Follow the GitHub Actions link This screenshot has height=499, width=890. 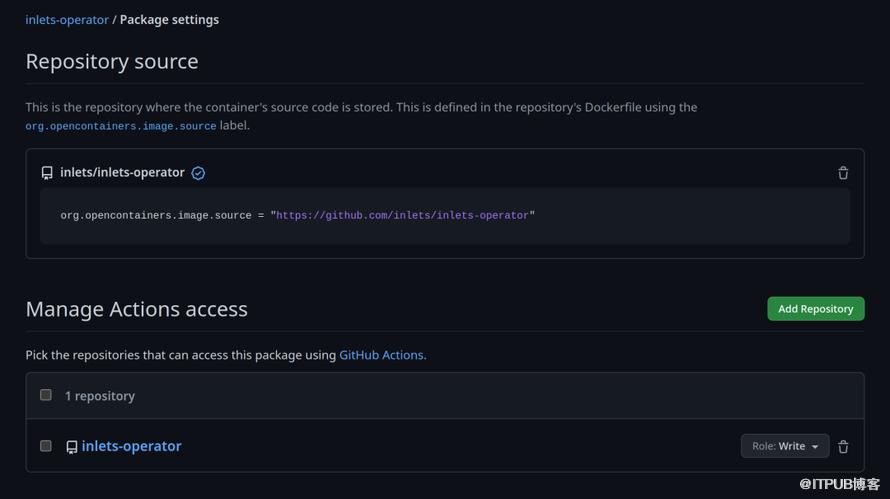(x=383, y=355)
